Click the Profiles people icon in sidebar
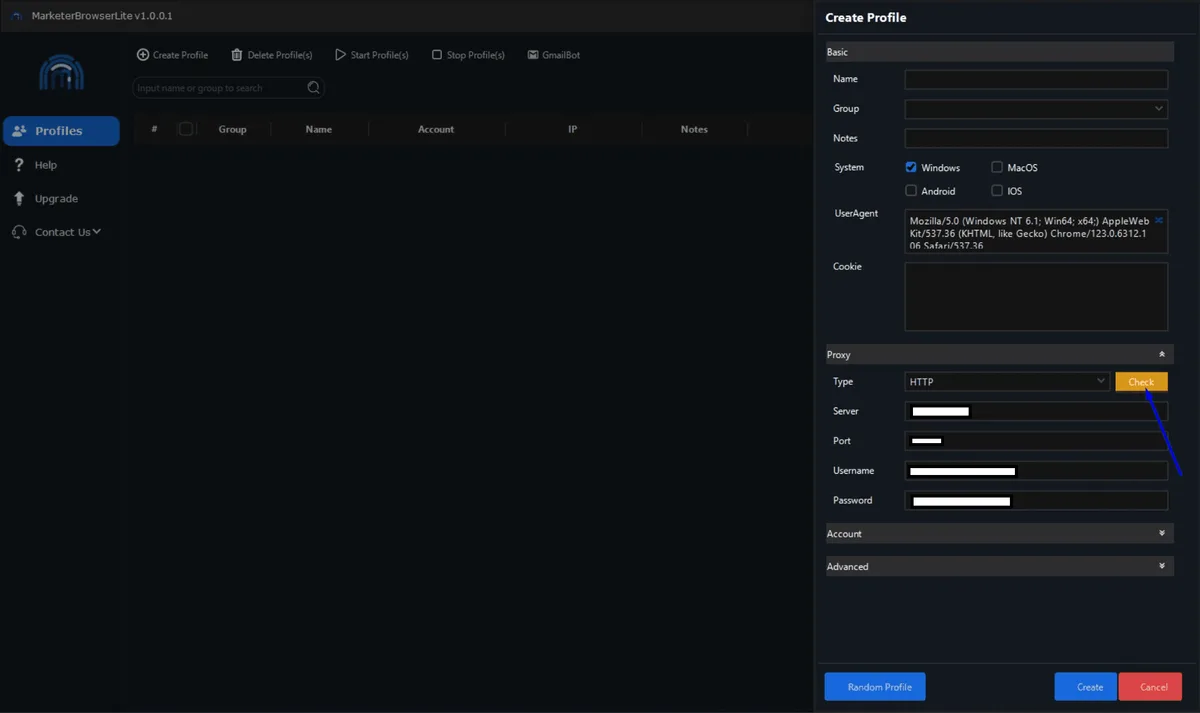1200x713 pixels. coord(19,131)
